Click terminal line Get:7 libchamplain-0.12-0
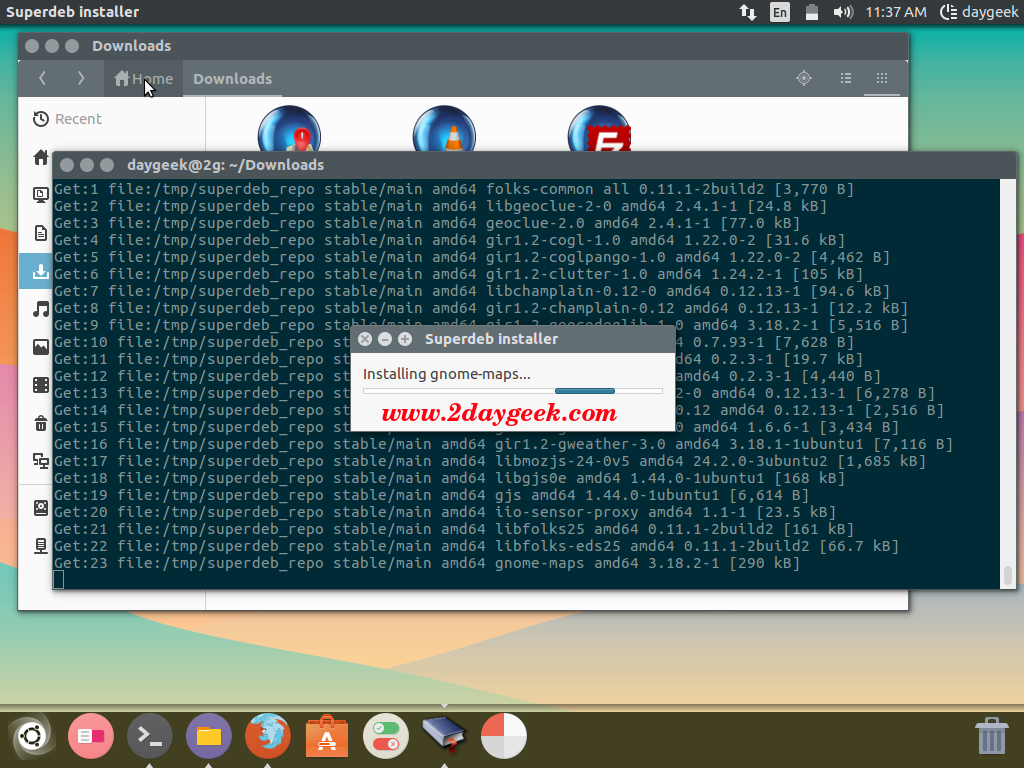The image size is (1024, 768). (x=472, y=291)
